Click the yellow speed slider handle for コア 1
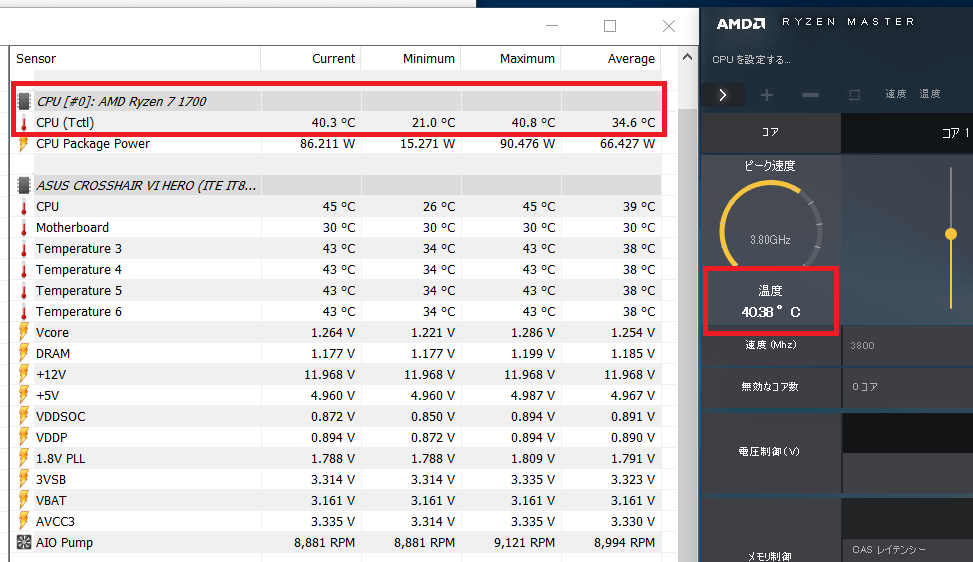Viewport: 973px width, 562px height. (x=951, y=234)
